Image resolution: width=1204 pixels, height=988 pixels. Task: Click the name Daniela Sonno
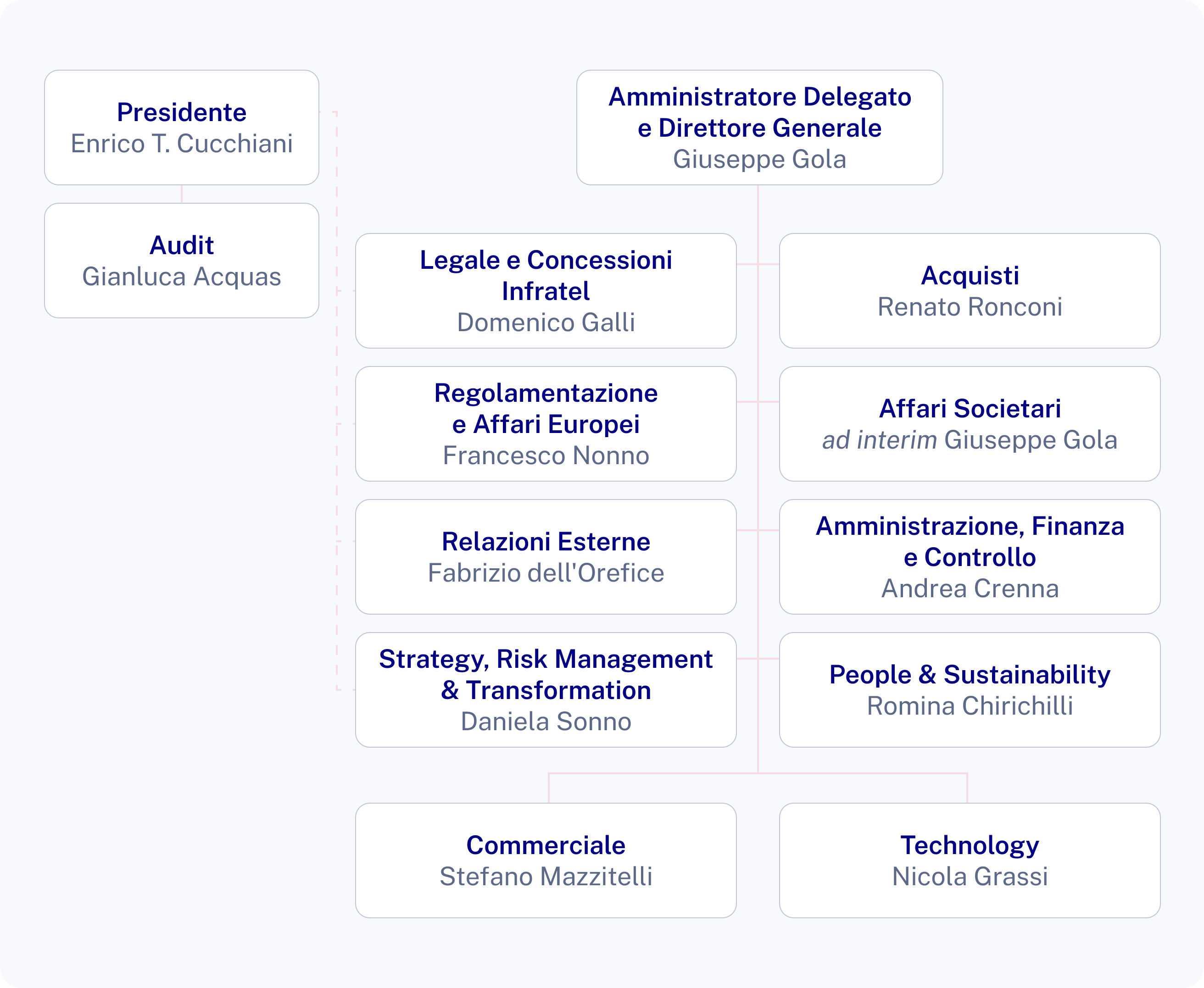(x=546, y=722)
